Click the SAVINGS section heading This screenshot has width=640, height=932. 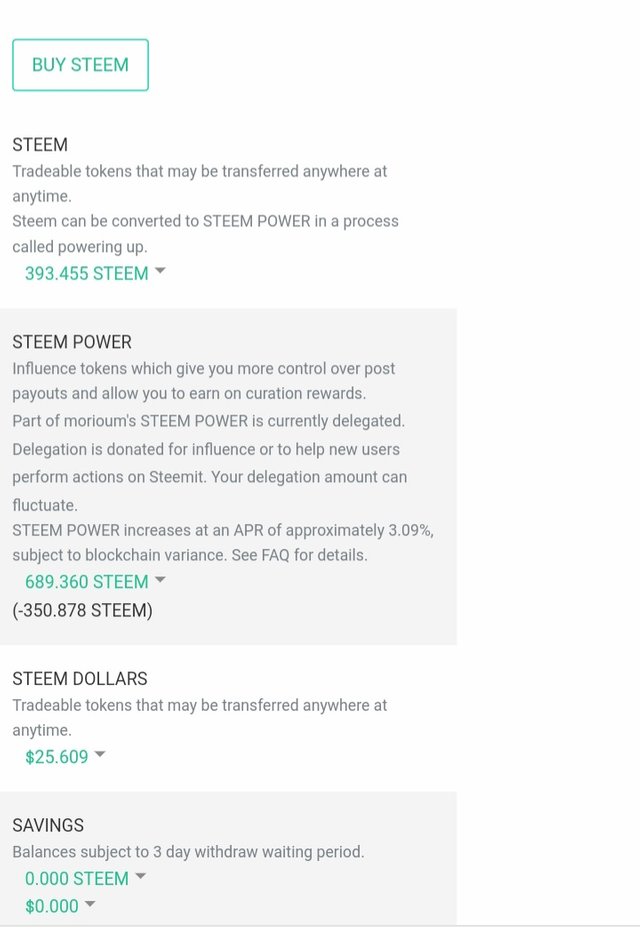point(48,825)
